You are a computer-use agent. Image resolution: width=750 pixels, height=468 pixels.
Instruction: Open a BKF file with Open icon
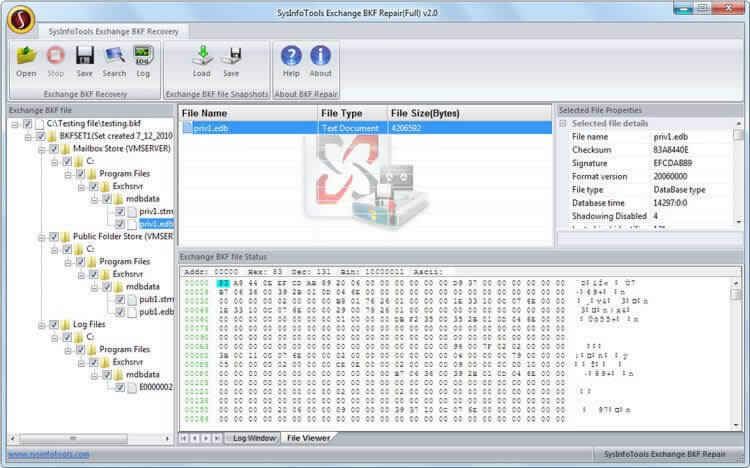coord(26,61)
